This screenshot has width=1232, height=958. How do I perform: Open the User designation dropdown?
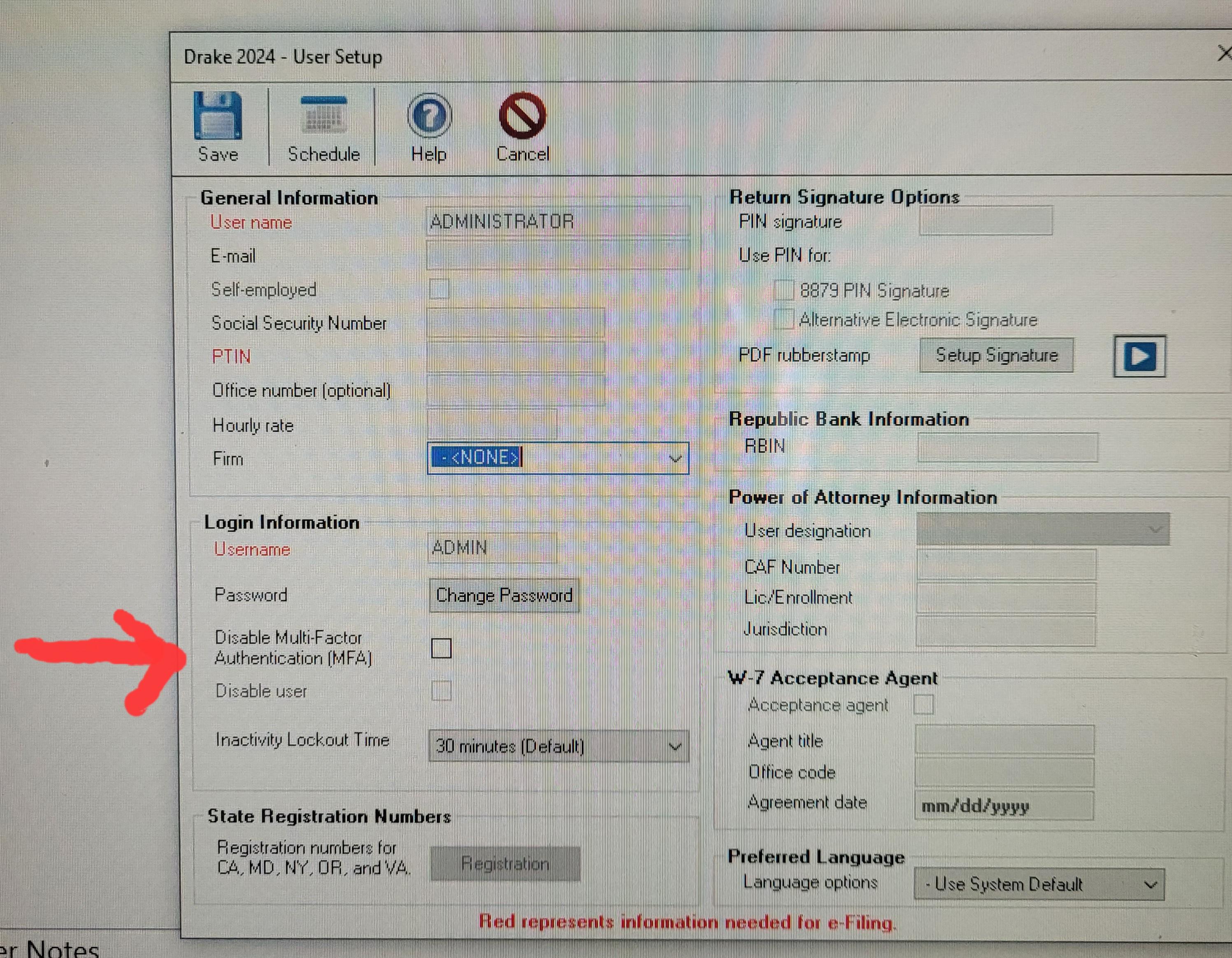coord(1042,529)
